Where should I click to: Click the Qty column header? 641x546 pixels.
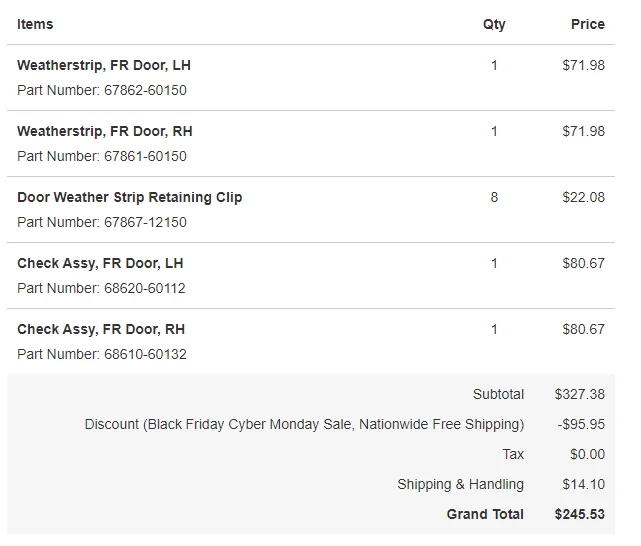point(494,24)
